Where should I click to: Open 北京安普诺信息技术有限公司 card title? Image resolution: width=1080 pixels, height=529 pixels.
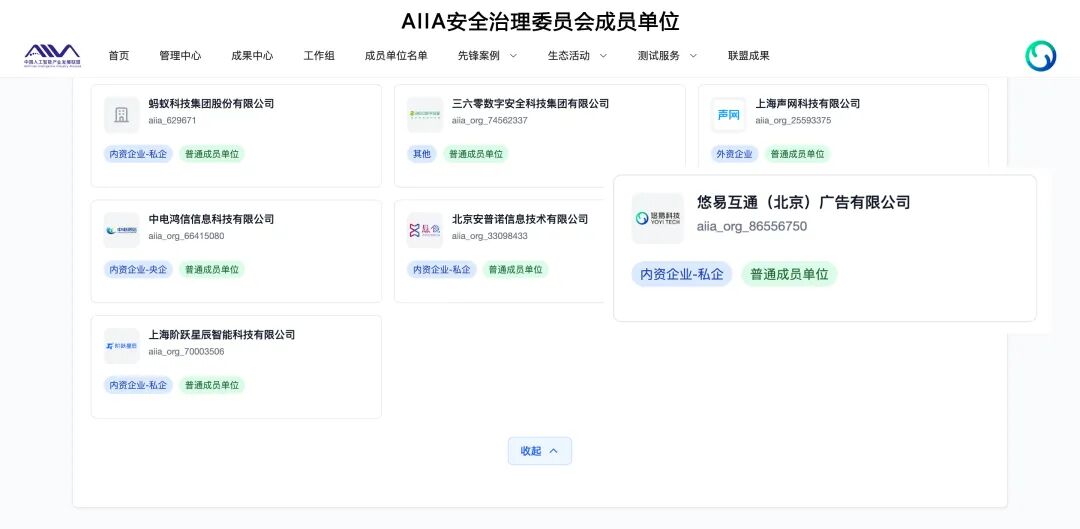click(520, 219)
